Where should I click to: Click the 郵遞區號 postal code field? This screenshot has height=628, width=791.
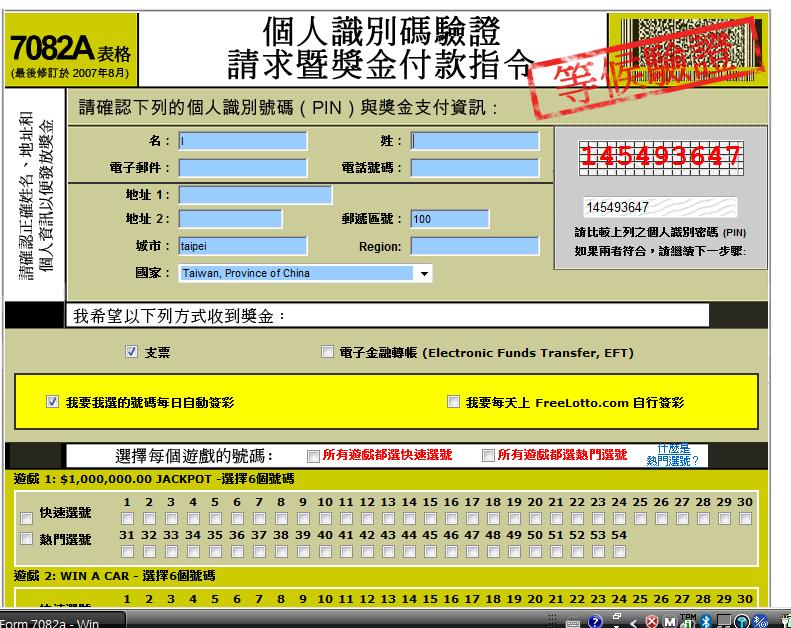click(449, 219)
